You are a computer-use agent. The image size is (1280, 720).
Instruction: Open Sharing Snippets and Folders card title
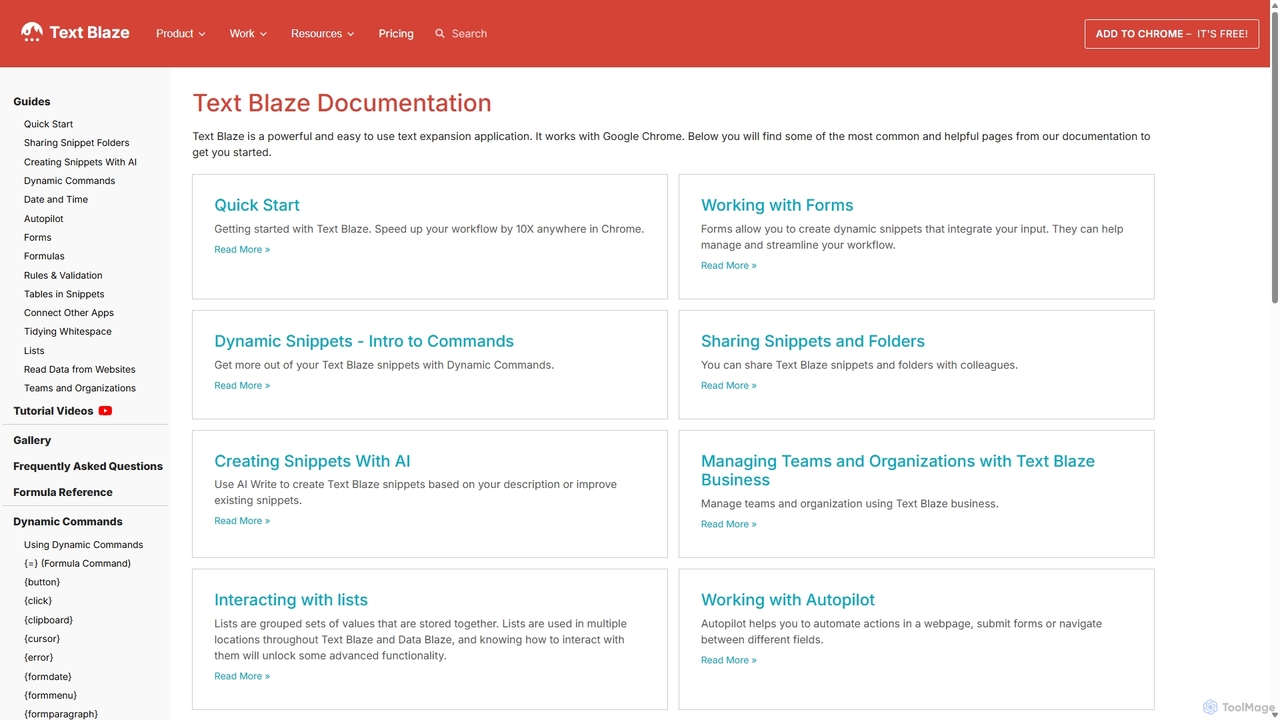point(813,341)
